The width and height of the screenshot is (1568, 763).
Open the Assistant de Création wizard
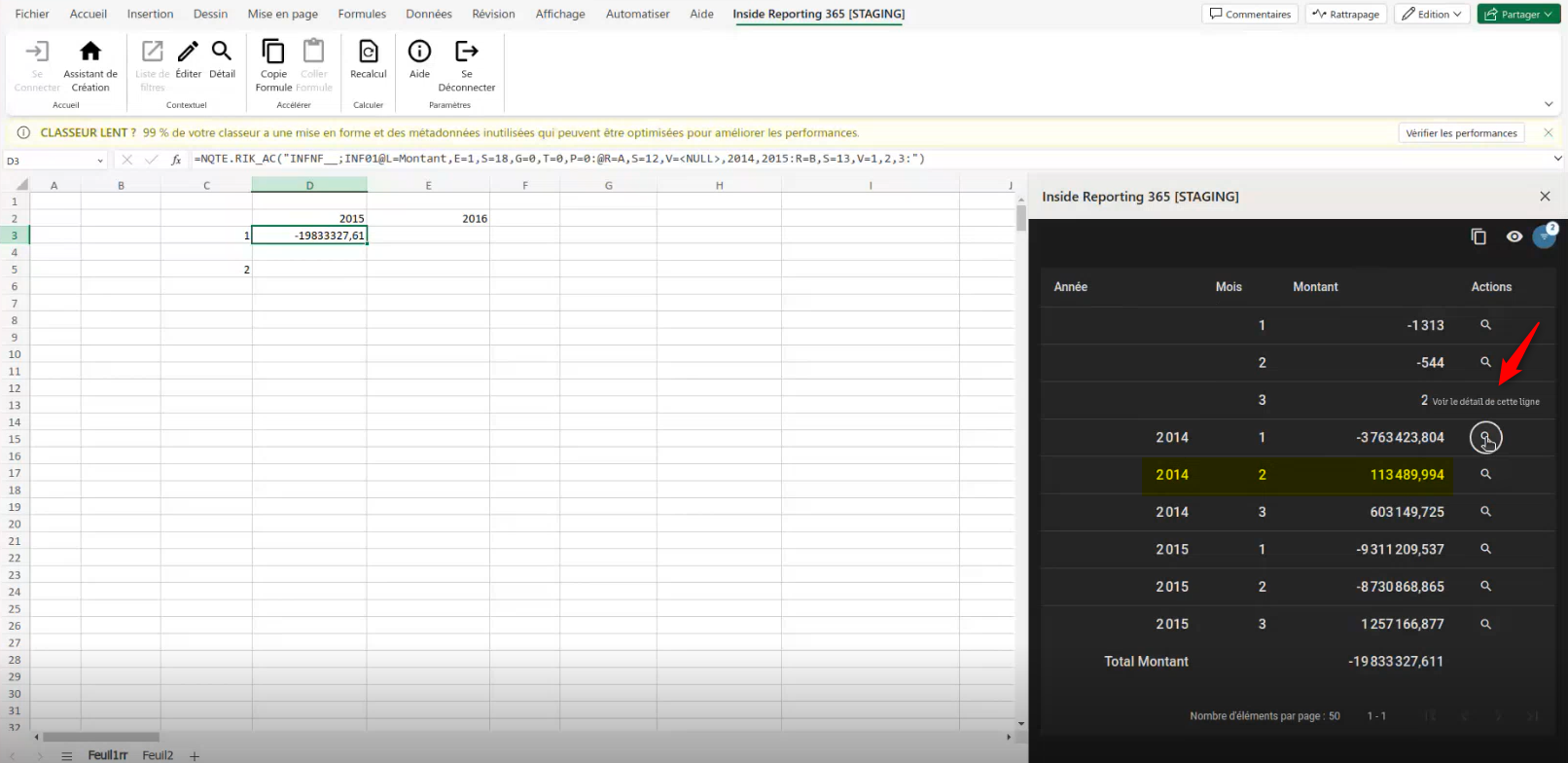click(90, 65)
